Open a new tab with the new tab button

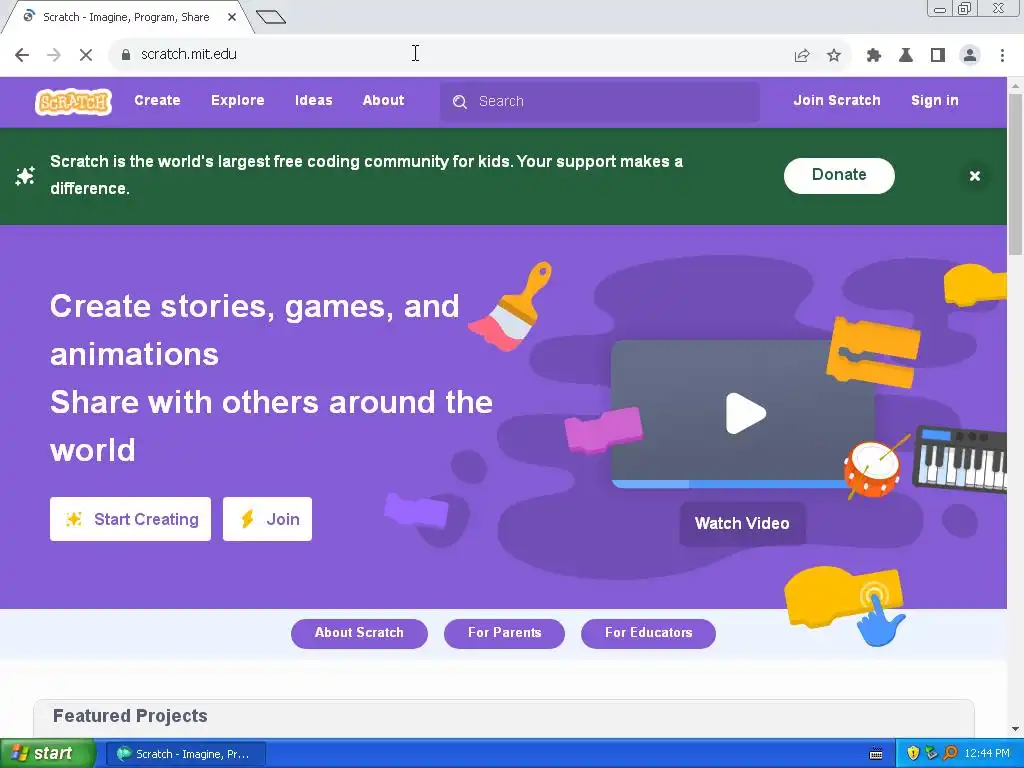271,17
